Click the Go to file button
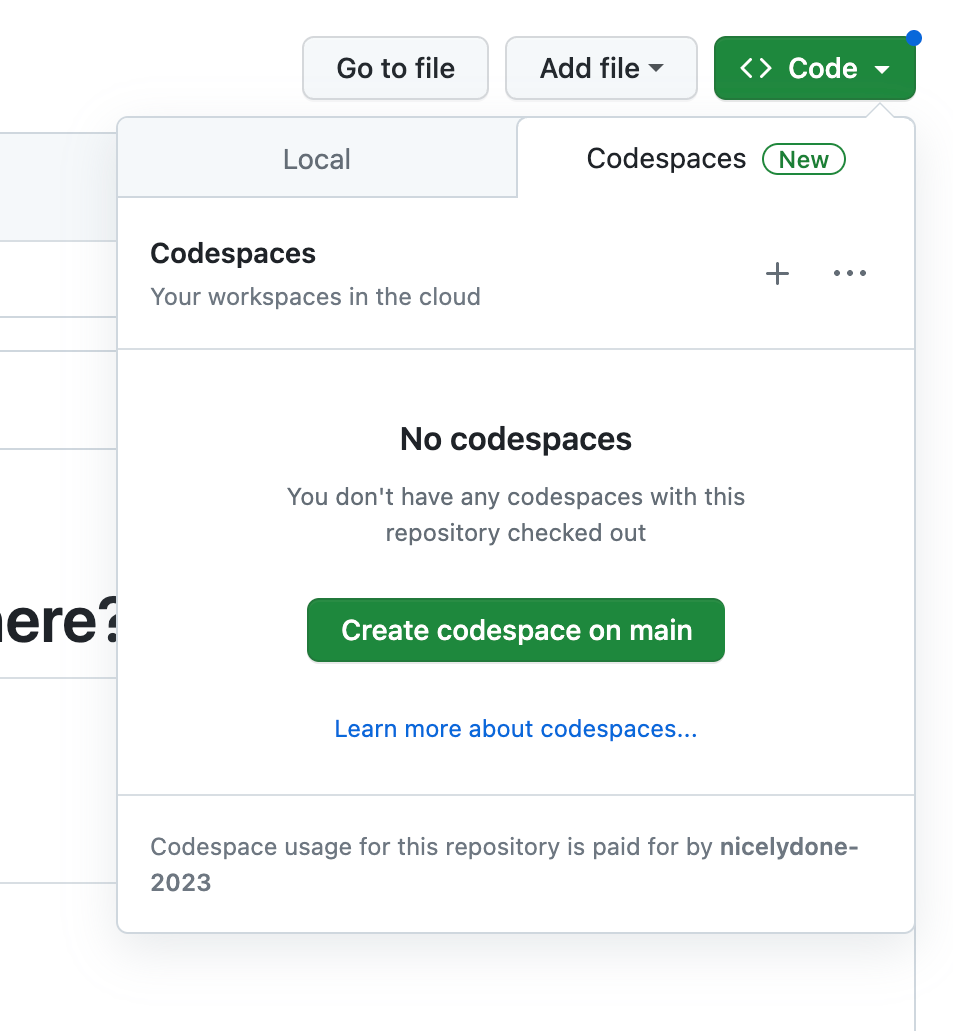The image size is (953, 1031). 395,68
